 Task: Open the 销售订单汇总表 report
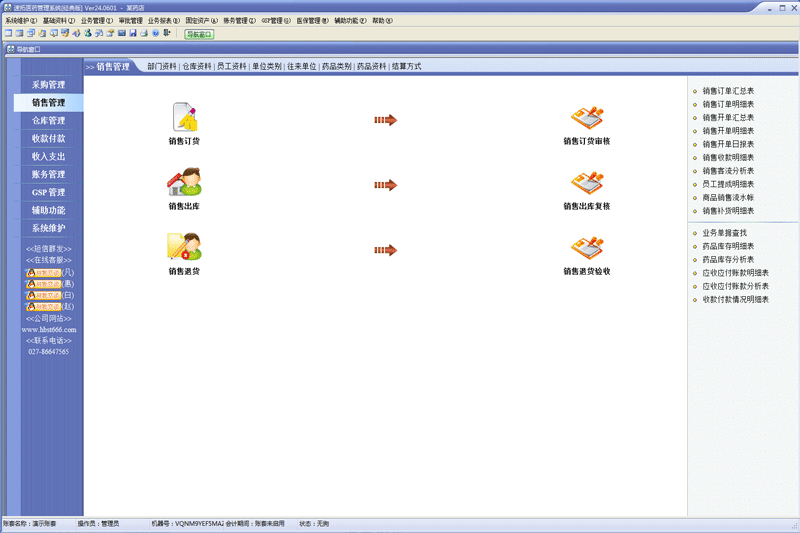point(728,91)
